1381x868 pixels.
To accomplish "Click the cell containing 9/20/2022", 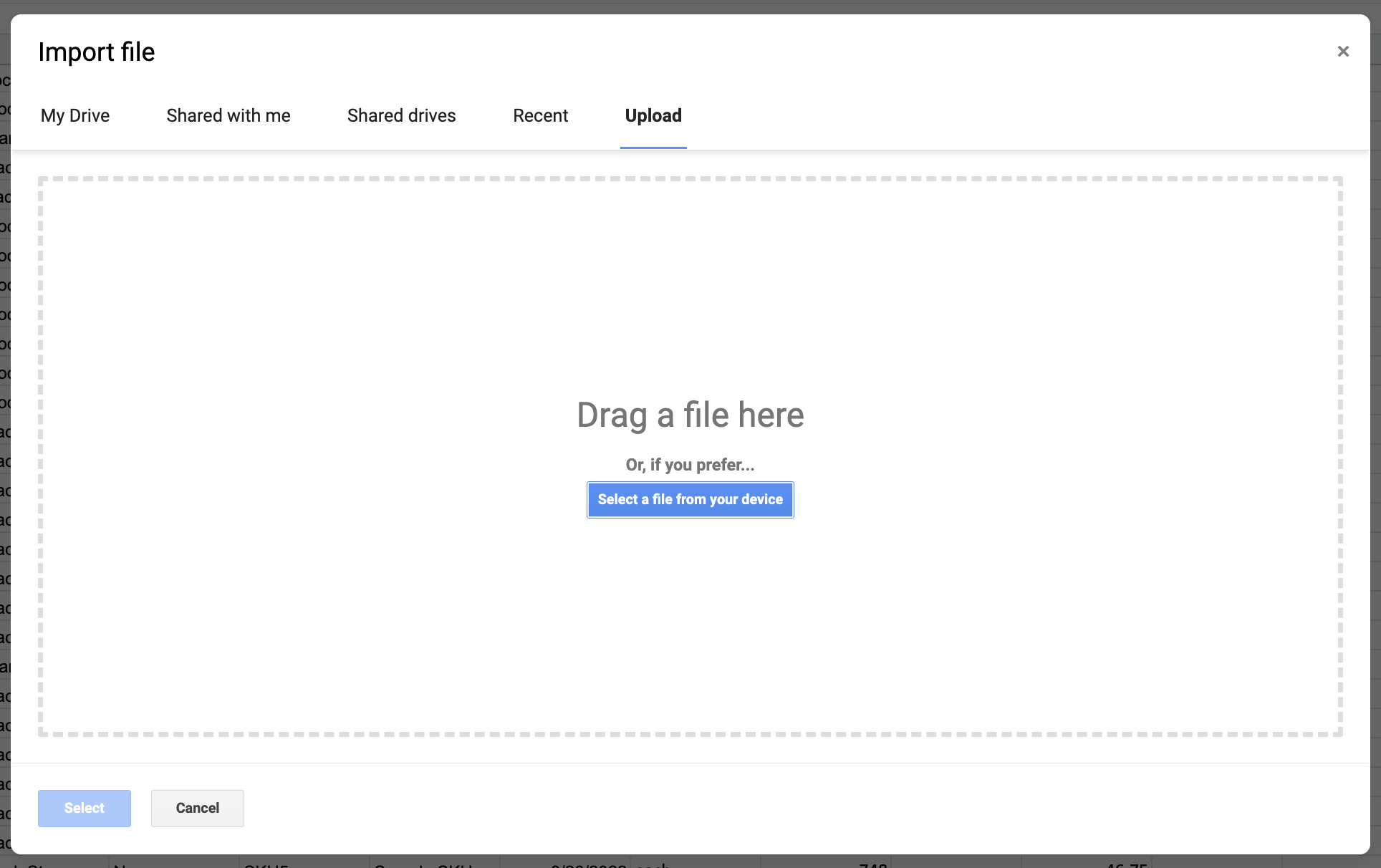I will tap(587, 864).
